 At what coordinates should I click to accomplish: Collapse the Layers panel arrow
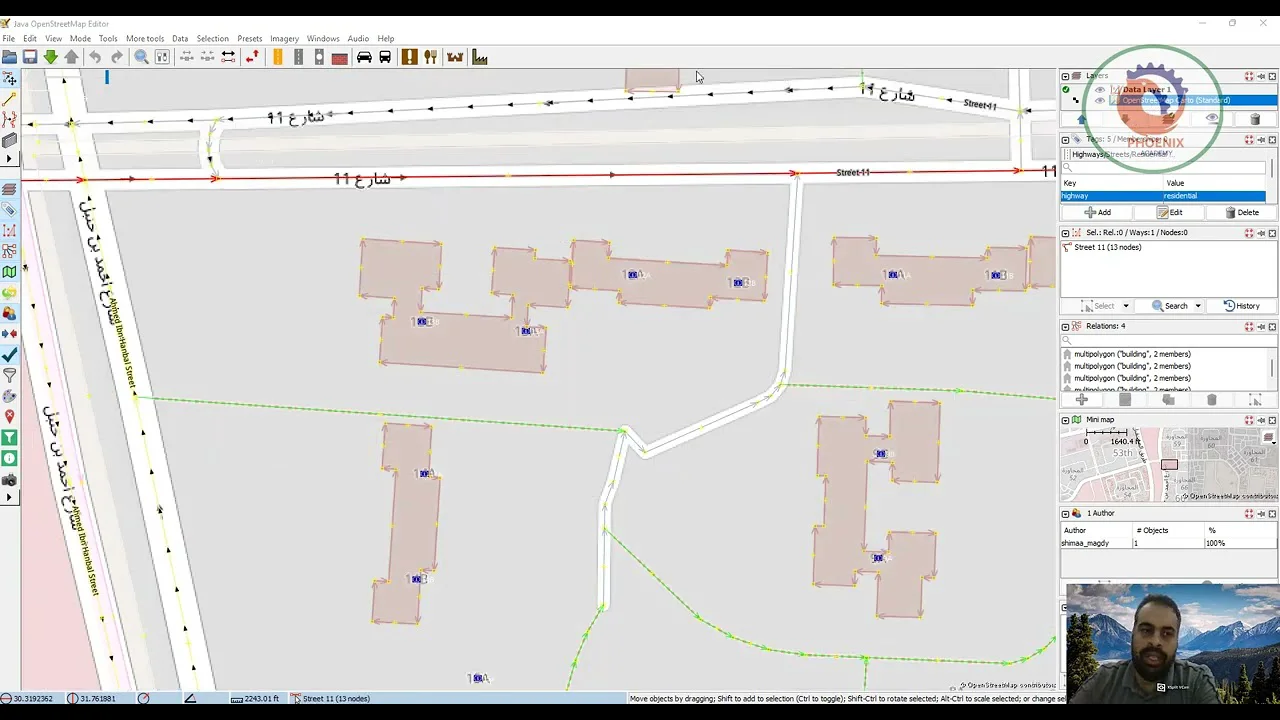tap(1065, 76)
